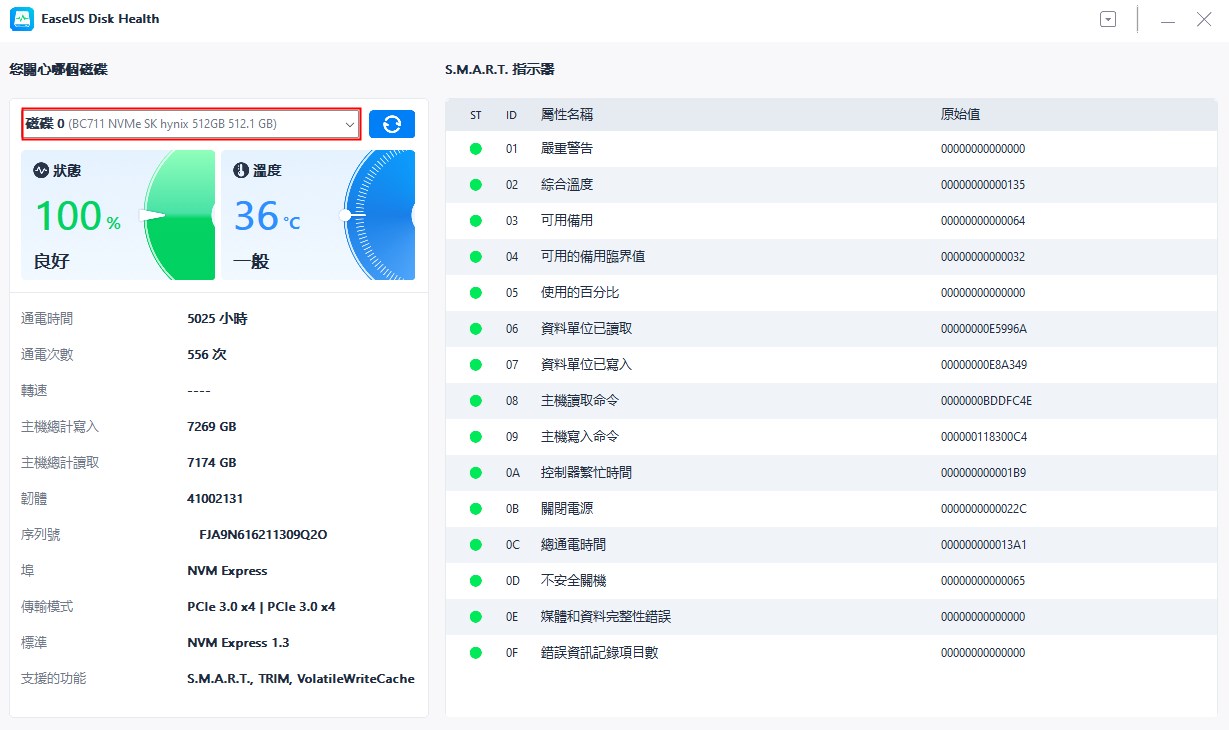
Task: Select raw value 00000000E5996A
Action: click(984, 329)
